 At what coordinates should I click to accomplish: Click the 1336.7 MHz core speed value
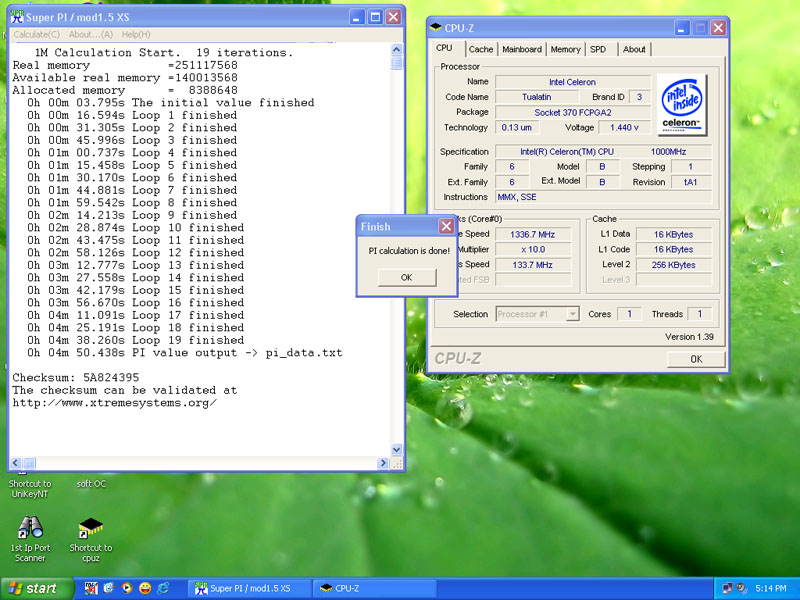point(533,234)
